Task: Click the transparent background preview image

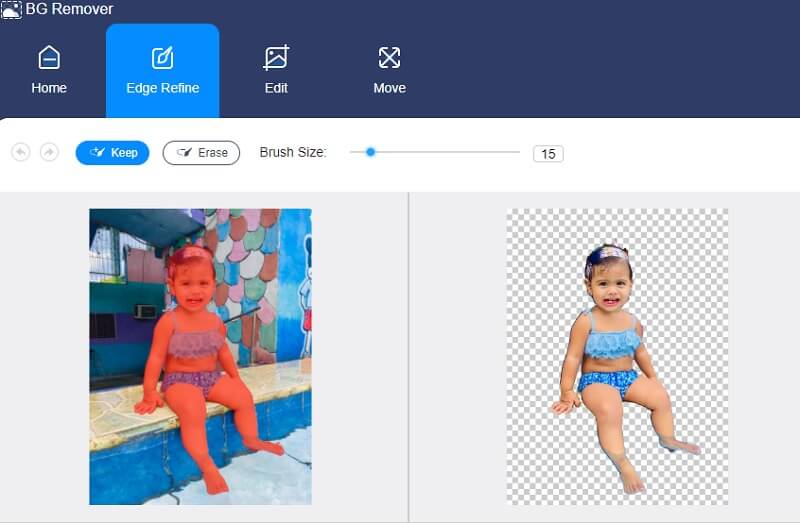Action: pyautogui.click(x=617, y=357)
